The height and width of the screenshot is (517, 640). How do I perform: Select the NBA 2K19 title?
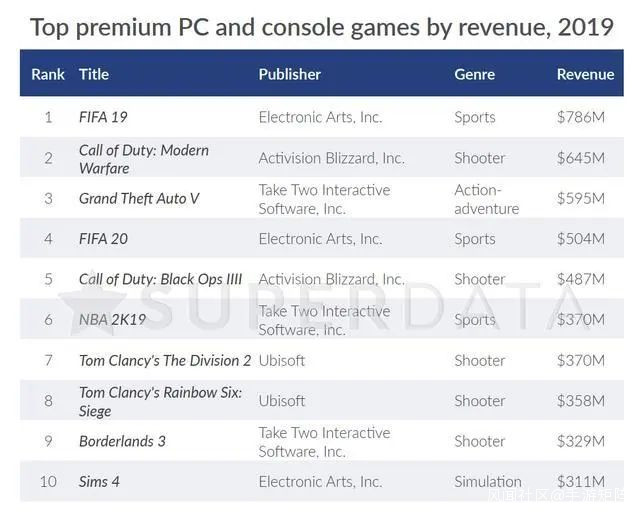112,320
